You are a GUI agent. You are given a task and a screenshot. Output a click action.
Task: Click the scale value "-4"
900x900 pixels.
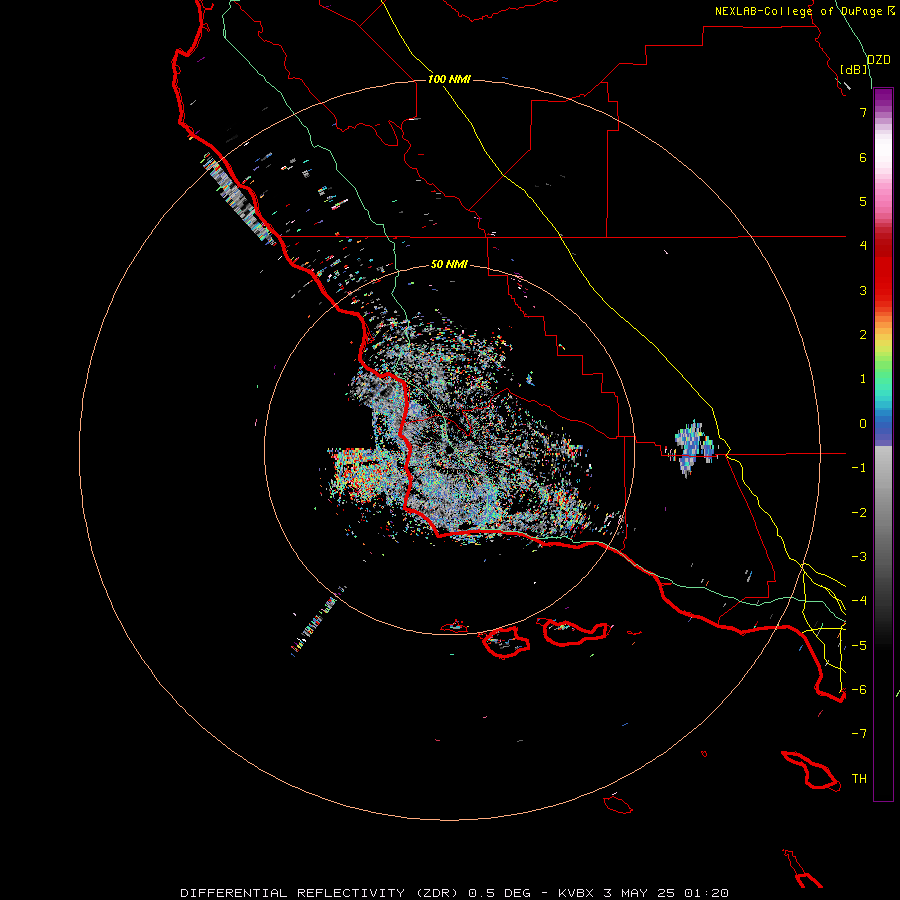859,601
